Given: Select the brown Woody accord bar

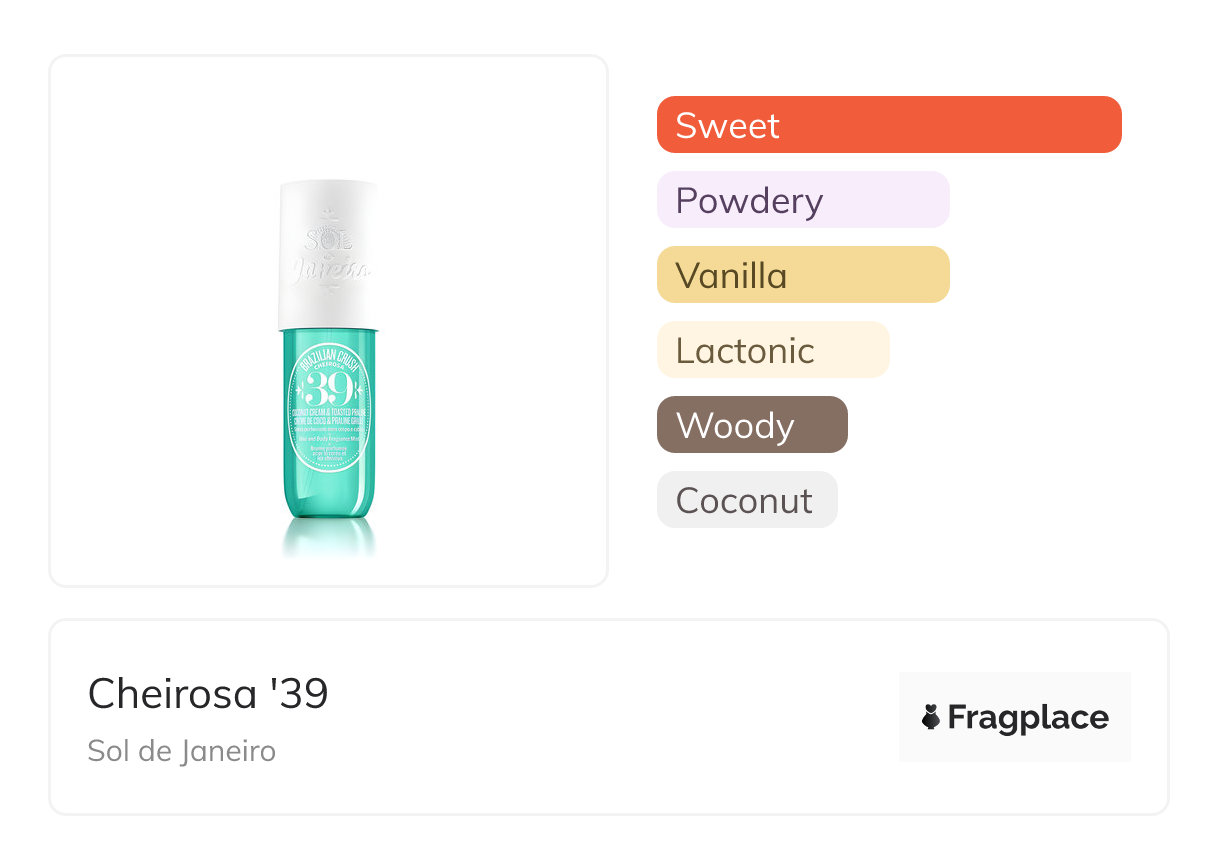Looking at the screenshot, I should (x=752, y=425).
